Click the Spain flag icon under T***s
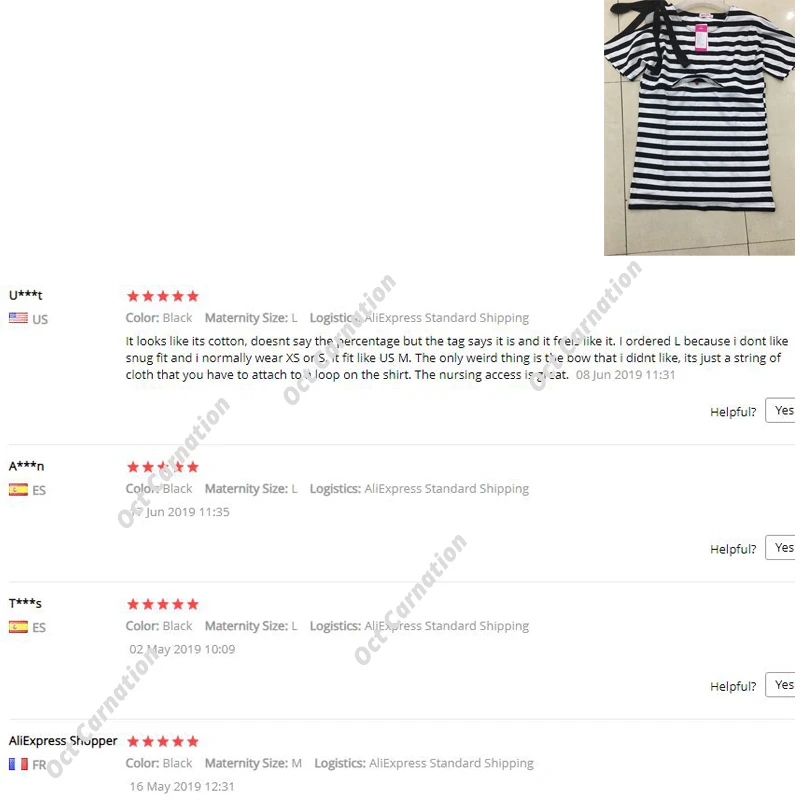 18,626
